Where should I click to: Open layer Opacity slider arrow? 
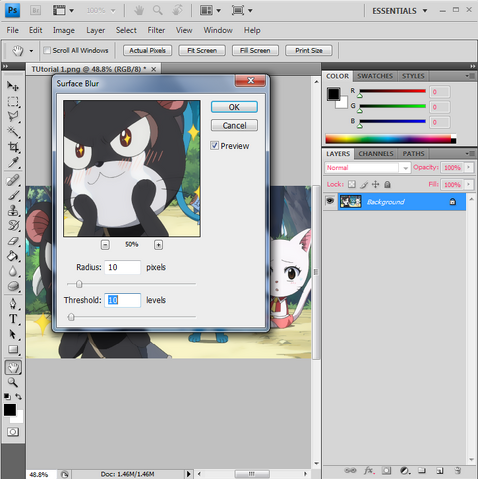click(469, 167)
